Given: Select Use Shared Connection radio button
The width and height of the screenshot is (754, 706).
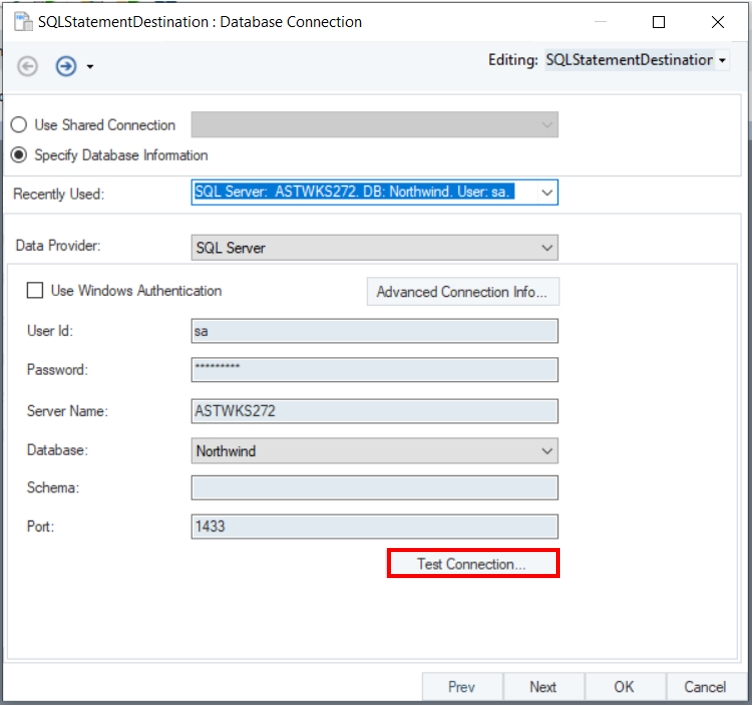Looking at the screenshot, I should 19,125.
